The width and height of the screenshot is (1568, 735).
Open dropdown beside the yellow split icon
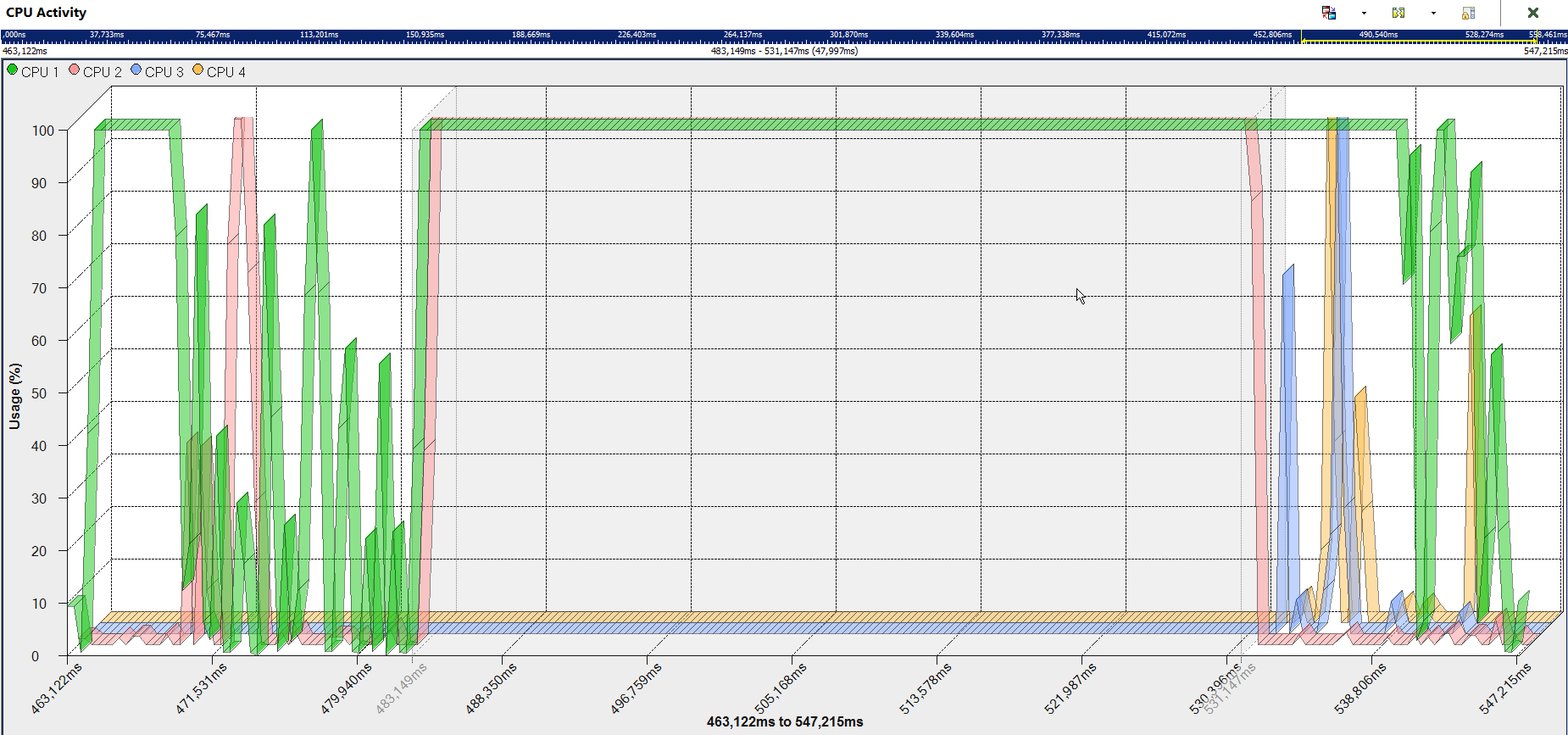pyautogui.click(x=1433, y=13)
